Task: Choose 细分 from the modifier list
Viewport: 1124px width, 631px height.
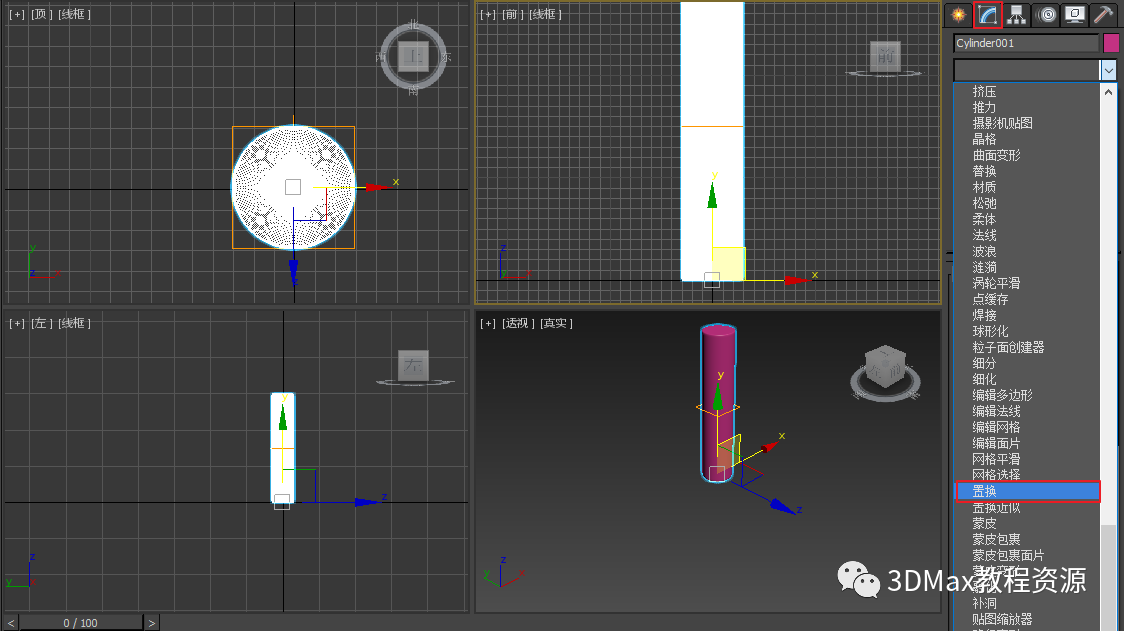Action: click(x=984, y=363)
